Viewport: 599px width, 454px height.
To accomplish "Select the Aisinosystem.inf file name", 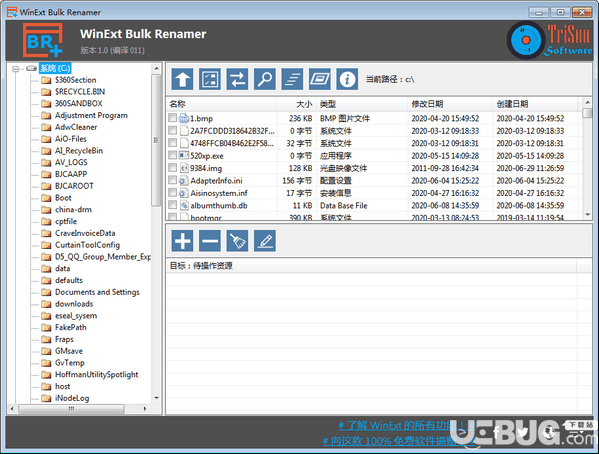I will (x=219, y=193).
